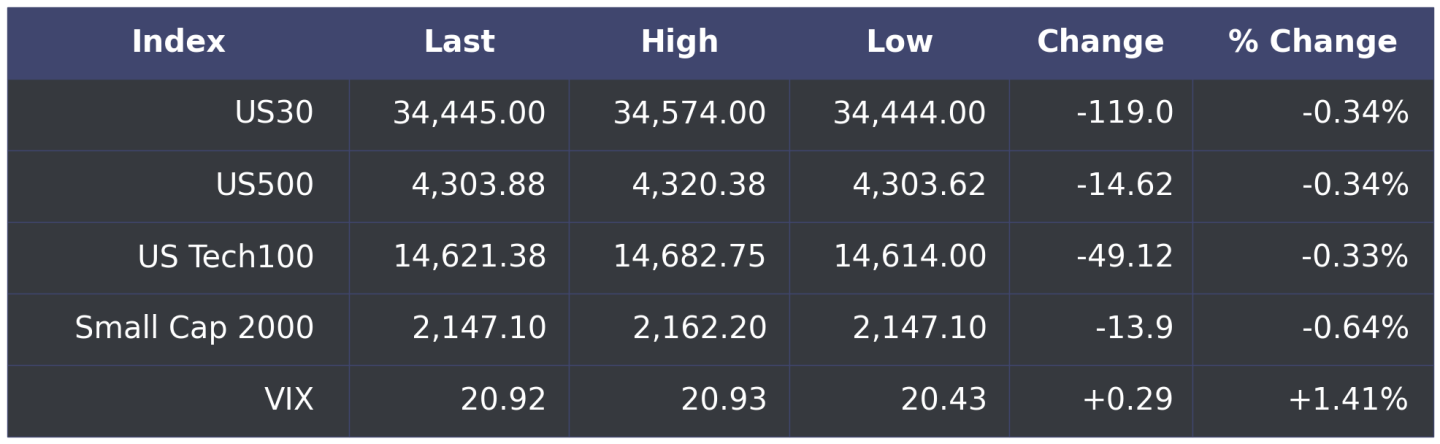
Task: Click the VIX index name
Action: [x=289, y=400]
